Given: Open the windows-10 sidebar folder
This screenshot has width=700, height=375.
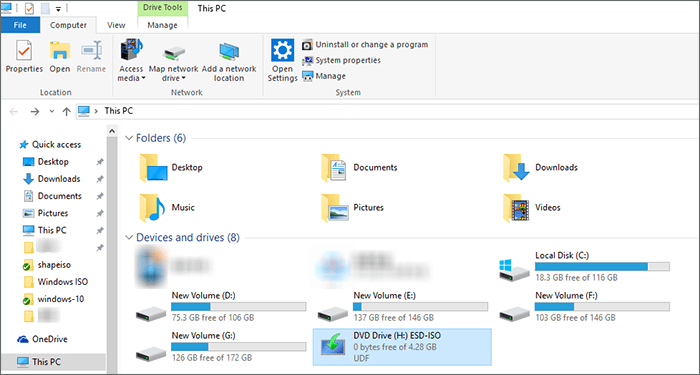Looking at the screenshot, I should [53, 299].
